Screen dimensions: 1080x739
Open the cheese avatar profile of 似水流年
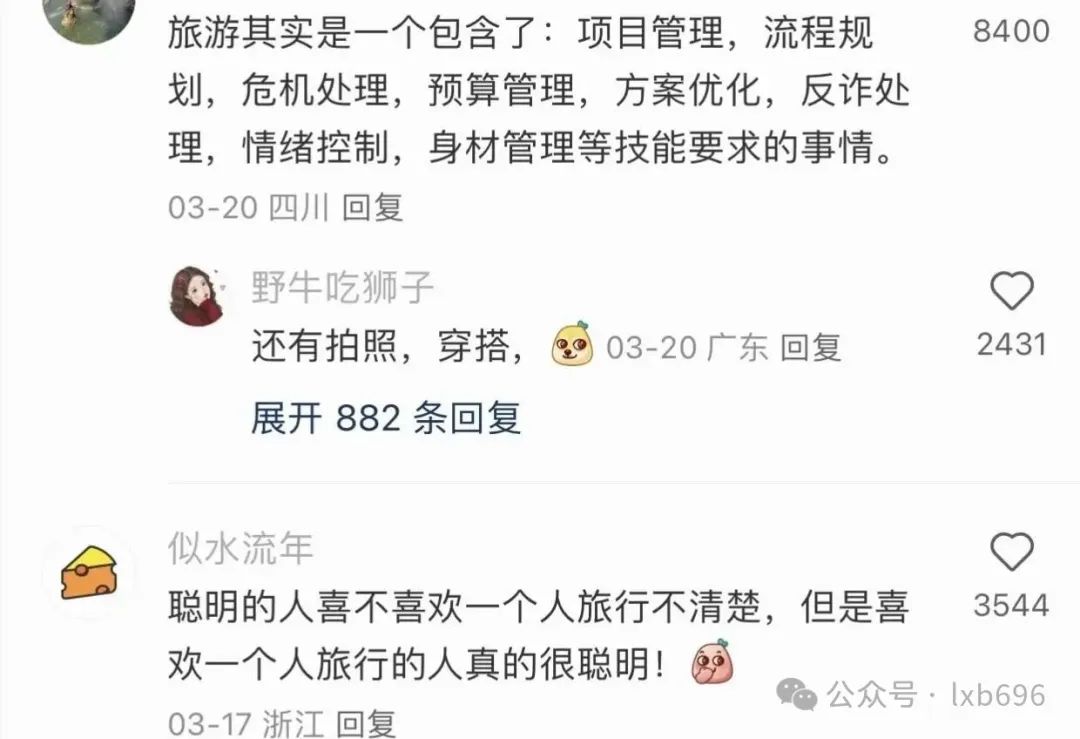[90, 573]
